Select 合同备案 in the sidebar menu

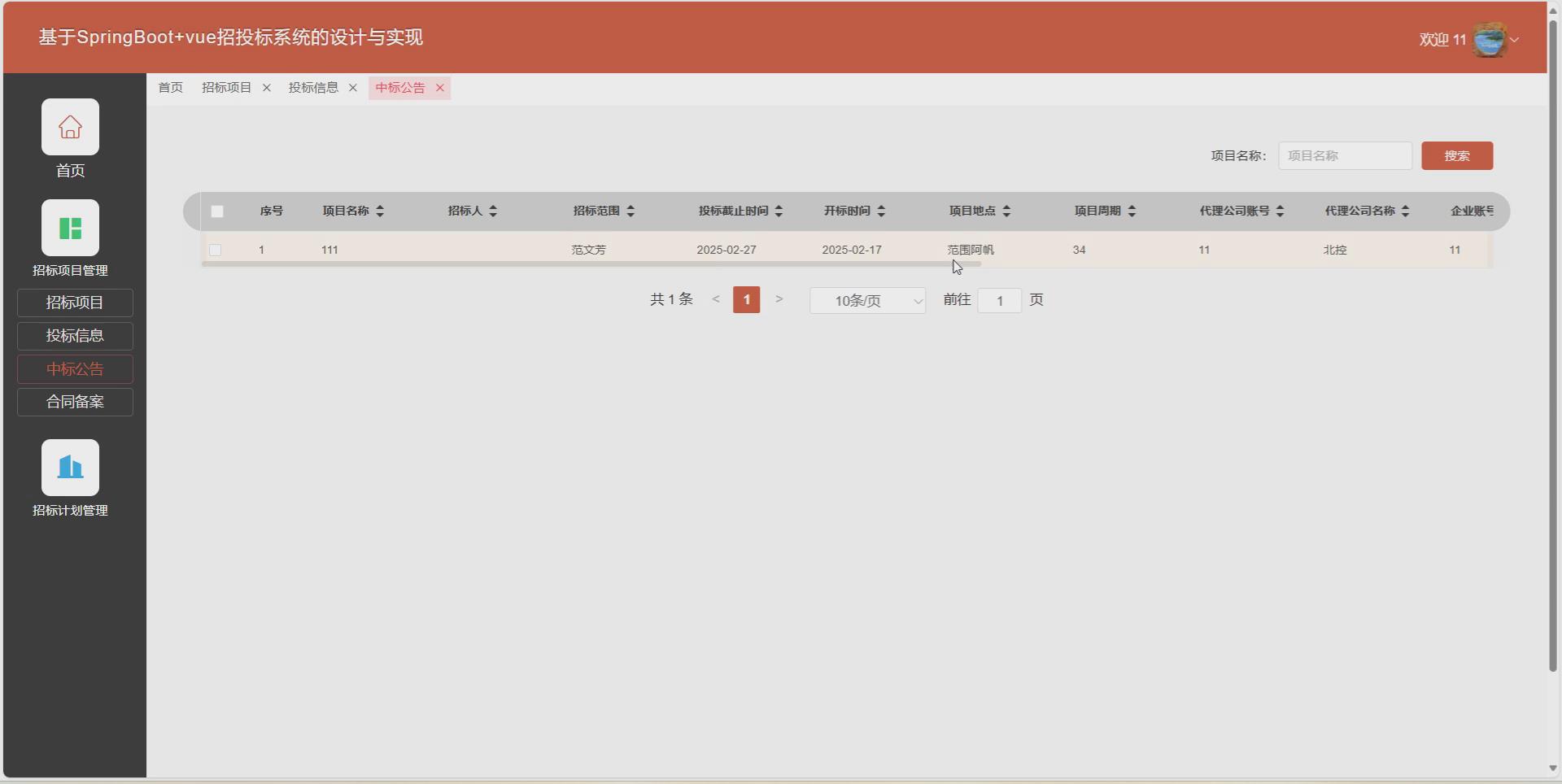click(x=74, y=401)
